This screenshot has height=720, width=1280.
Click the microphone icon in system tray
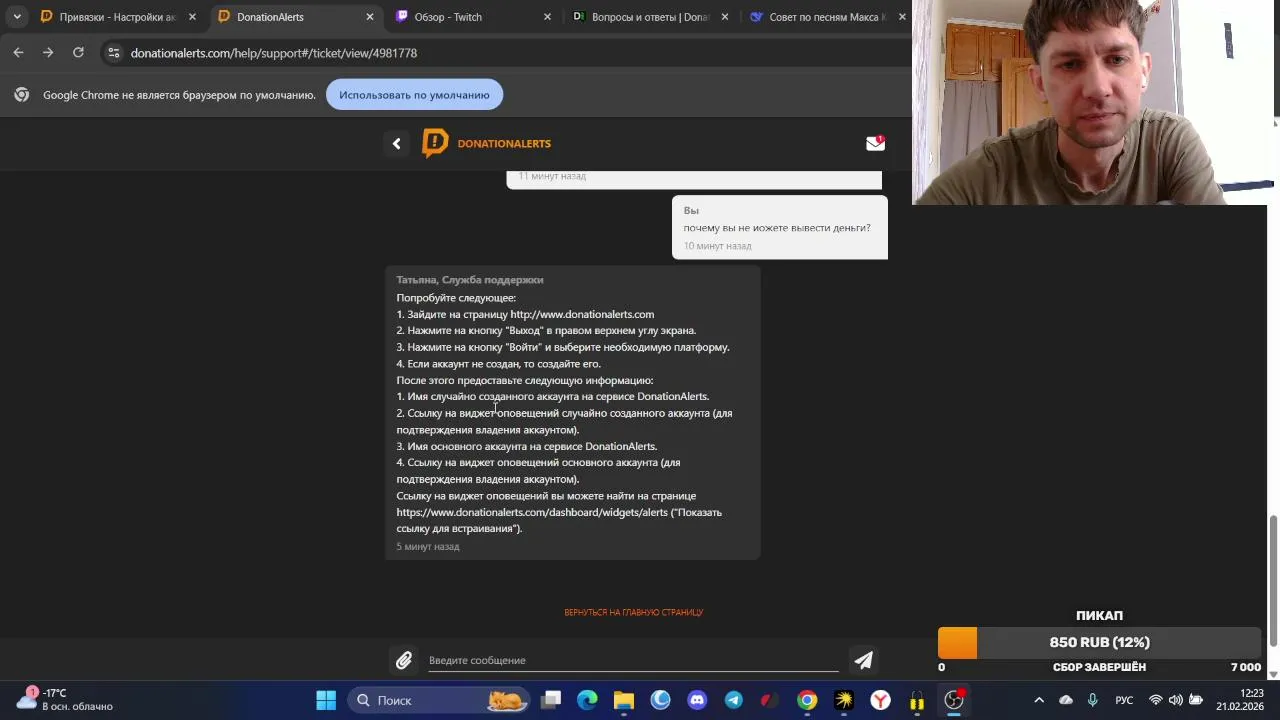coord(1092,700)
